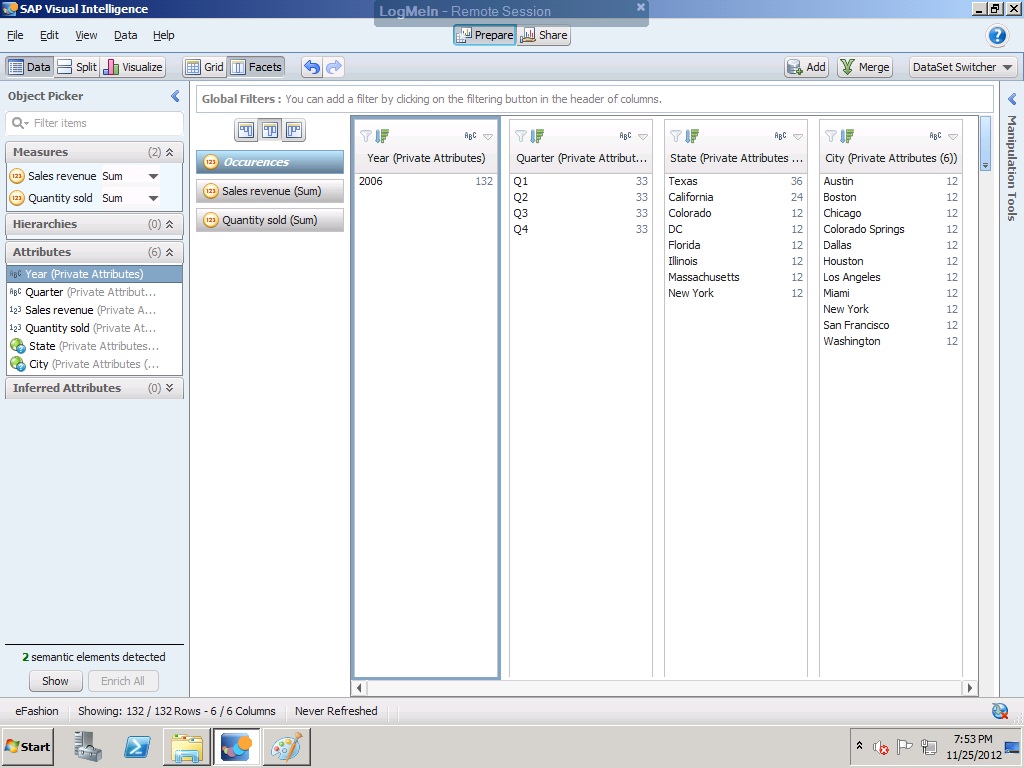This screenshot has width=1024, height=768.
Task: Filter the State column with funnel icon
Action: (x=676, y=136)
